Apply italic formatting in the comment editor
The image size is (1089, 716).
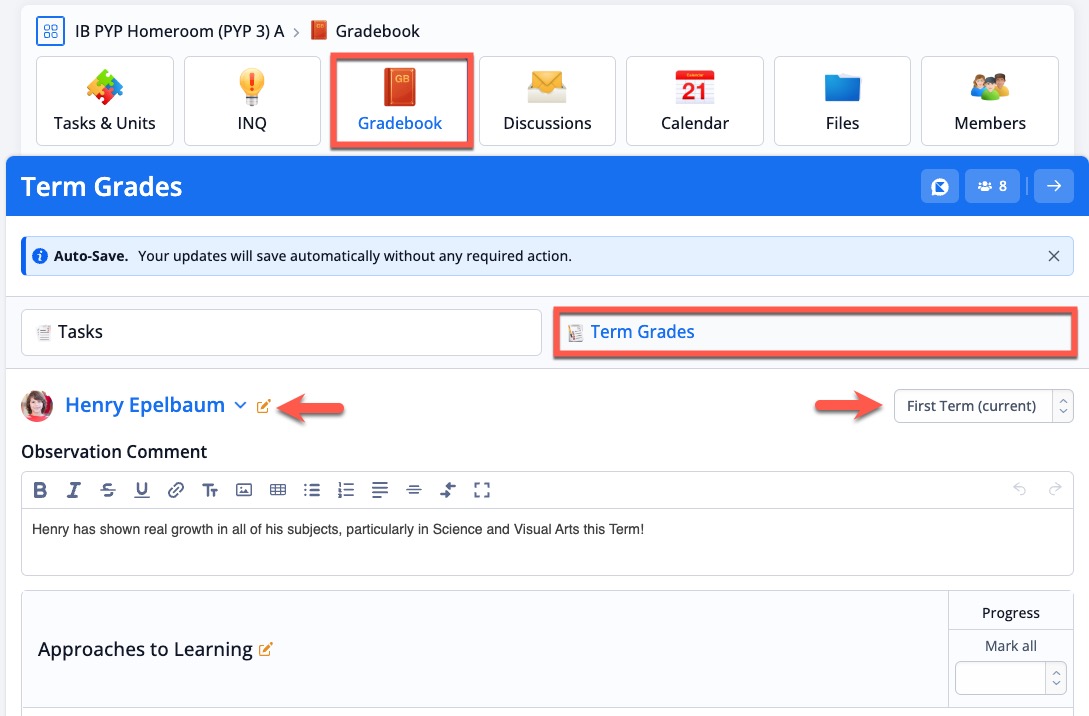click(73, 490)
